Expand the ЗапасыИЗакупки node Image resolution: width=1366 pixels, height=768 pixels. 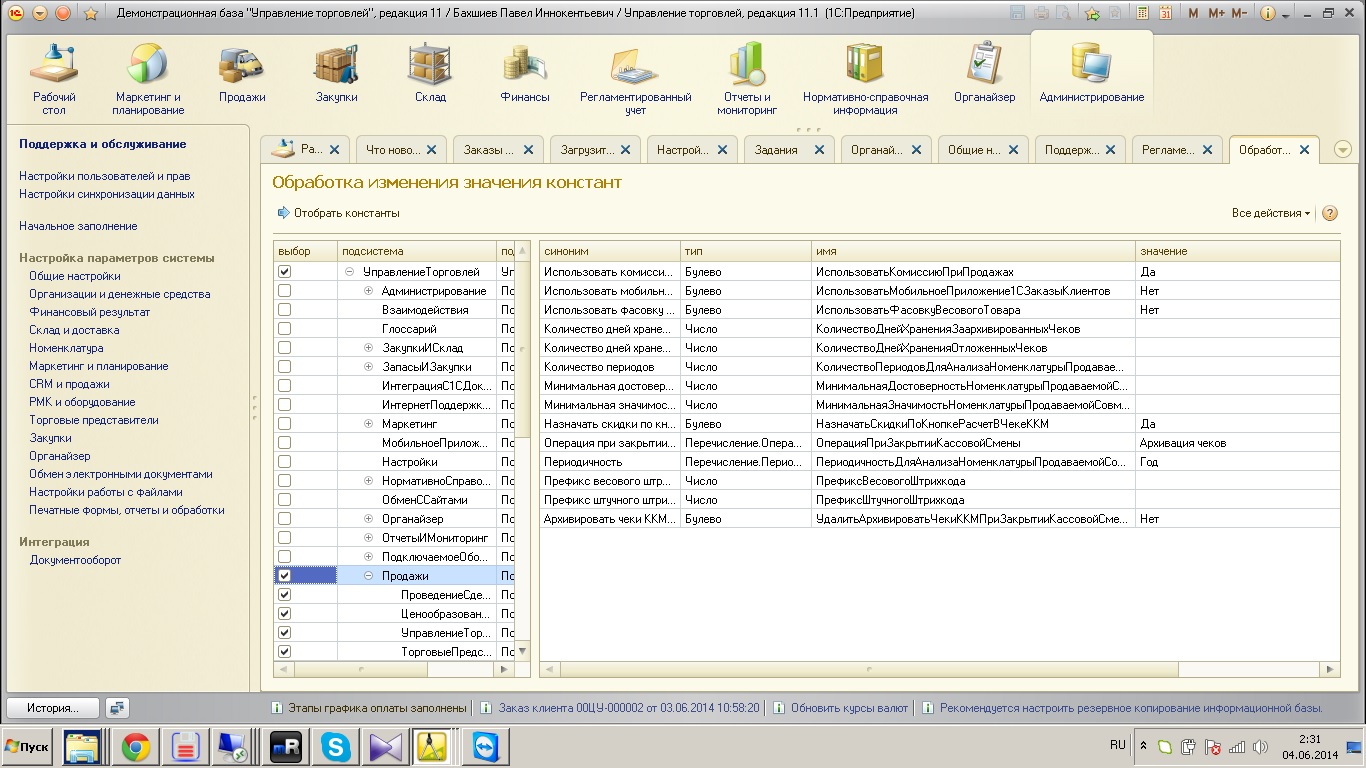click(368, 367)
